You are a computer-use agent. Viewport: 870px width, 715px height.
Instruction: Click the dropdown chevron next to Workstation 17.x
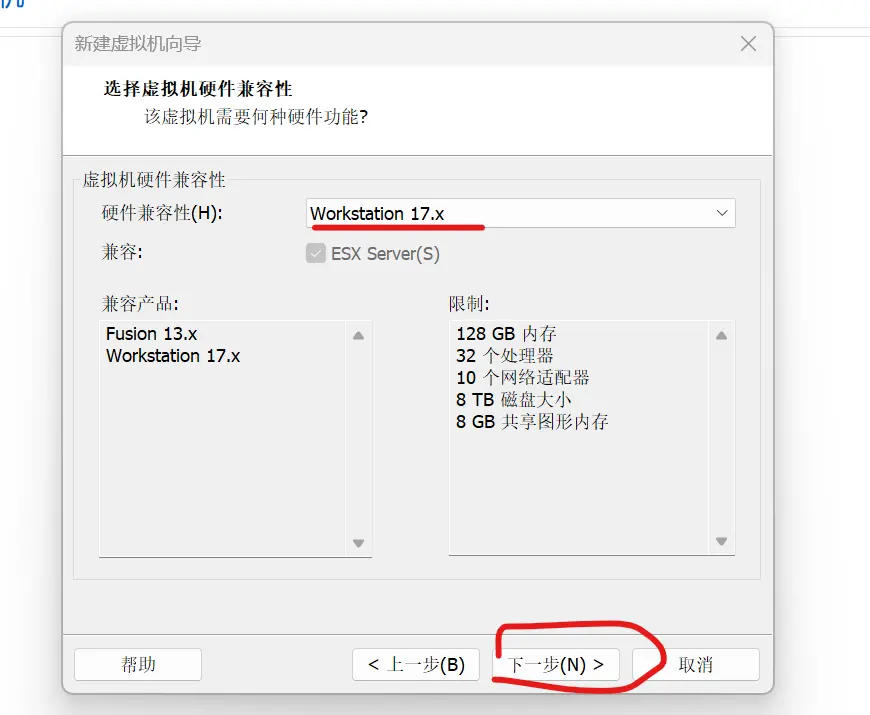[722, 213]
